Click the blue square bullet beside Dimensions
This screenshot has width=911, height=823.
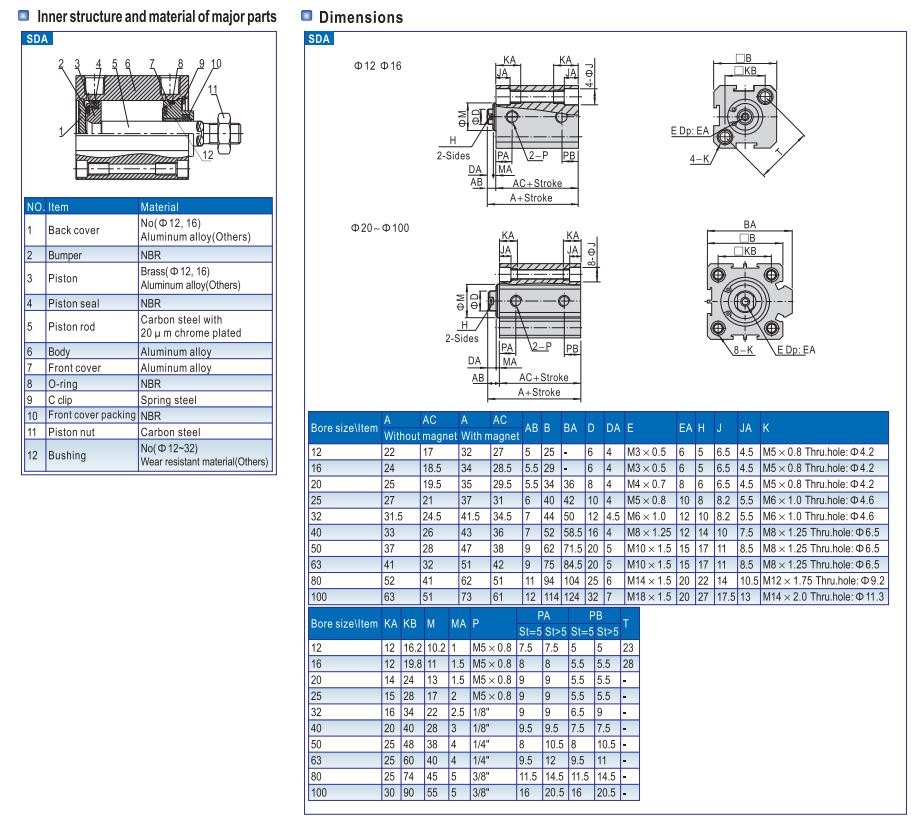point(307,16)
